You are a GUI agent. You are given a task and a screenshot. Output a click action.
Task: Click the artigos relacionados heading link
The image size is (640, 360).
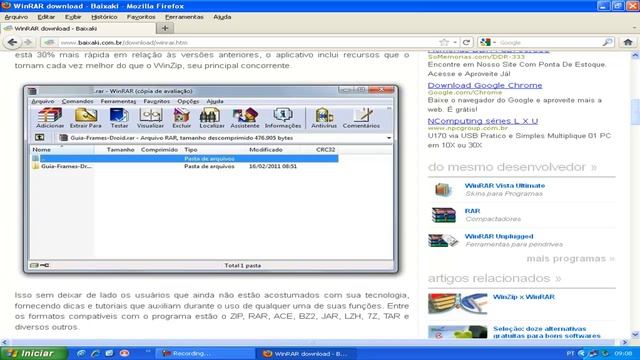495,278
